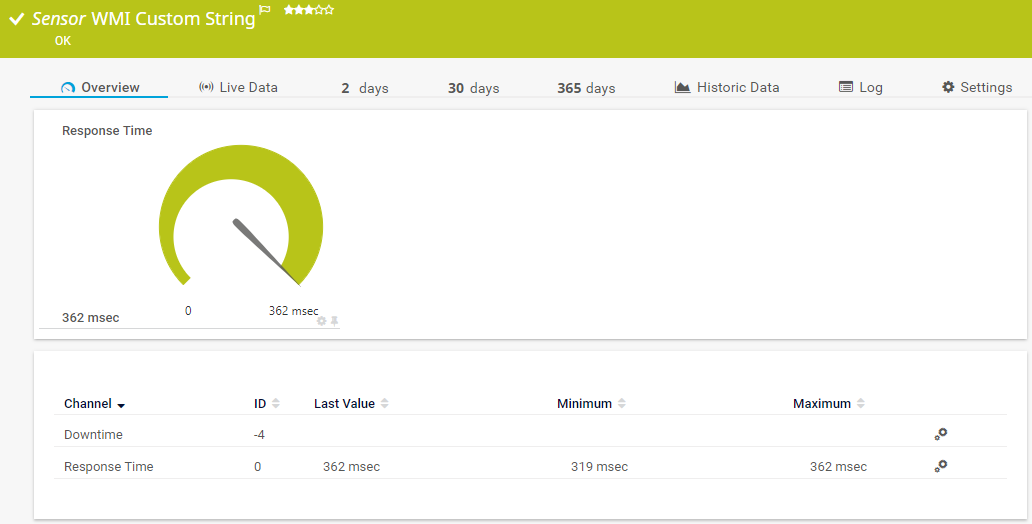Click the pin icon below the gauge
This screenshot has width=1032, height=524.
pyautogui.click(x=335, y=321)
